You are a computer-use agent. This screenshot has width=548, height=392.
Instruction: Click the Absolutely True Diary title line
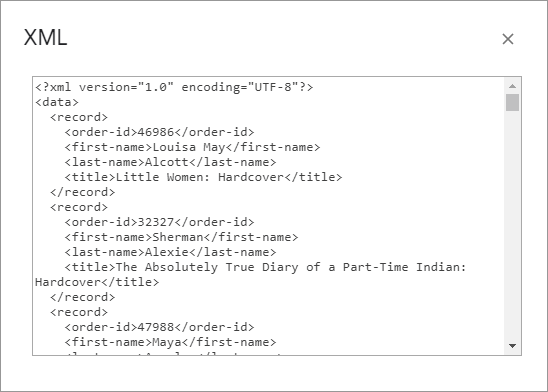(266, 267)
